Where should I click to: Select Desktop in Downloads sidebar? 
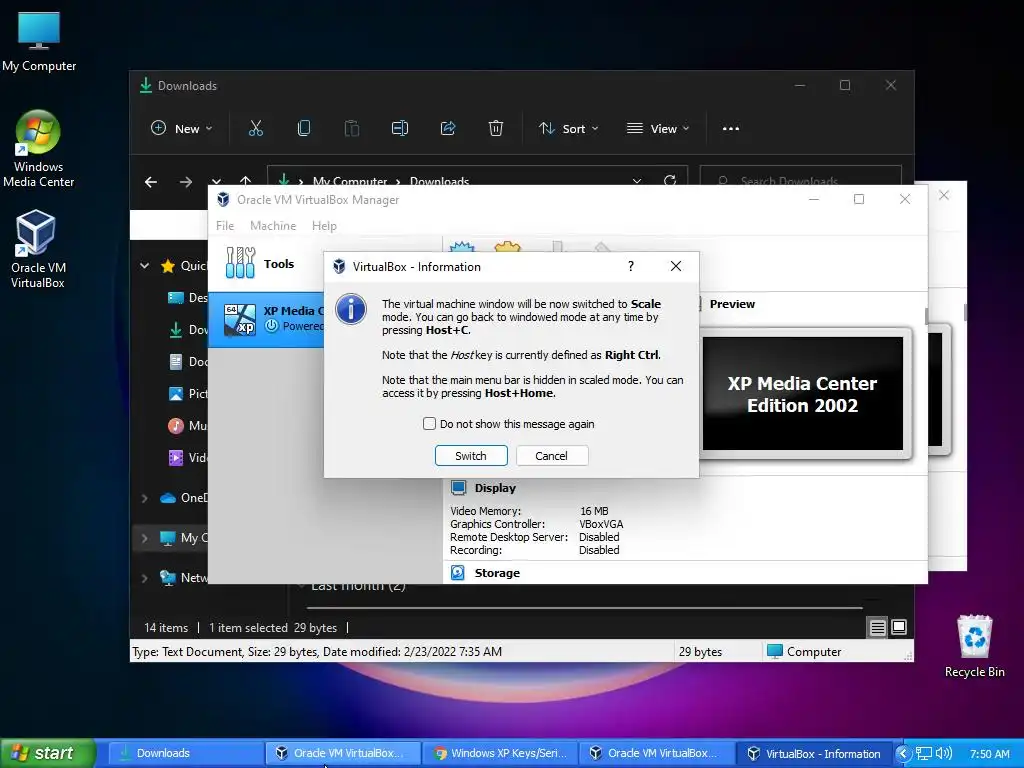tap(187, 297)
